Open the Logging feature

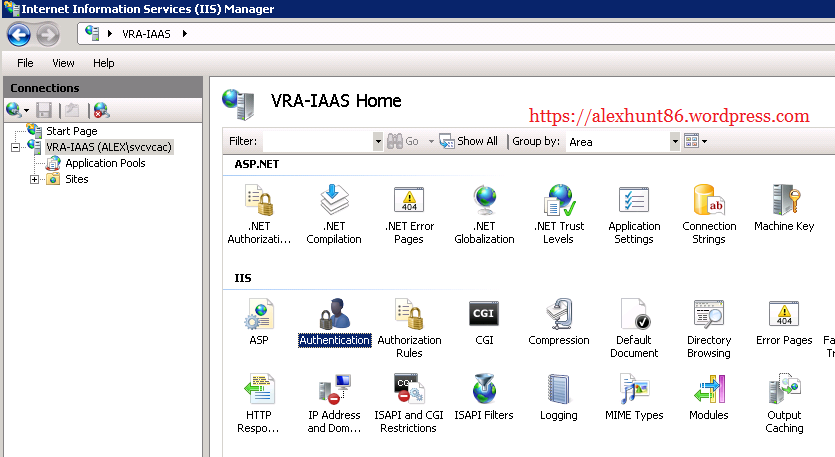click(559, 397)
